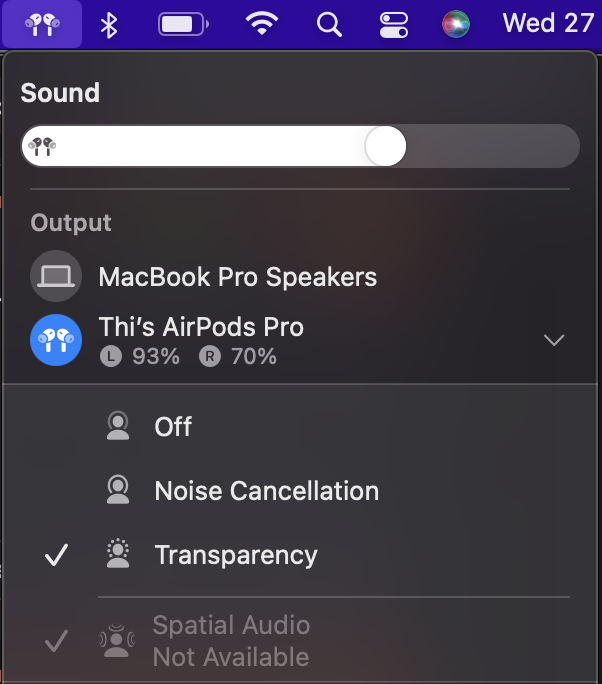602x684 pixels.
Task: Launch Siri from menu bar
Action: click(x=456, y=24)
